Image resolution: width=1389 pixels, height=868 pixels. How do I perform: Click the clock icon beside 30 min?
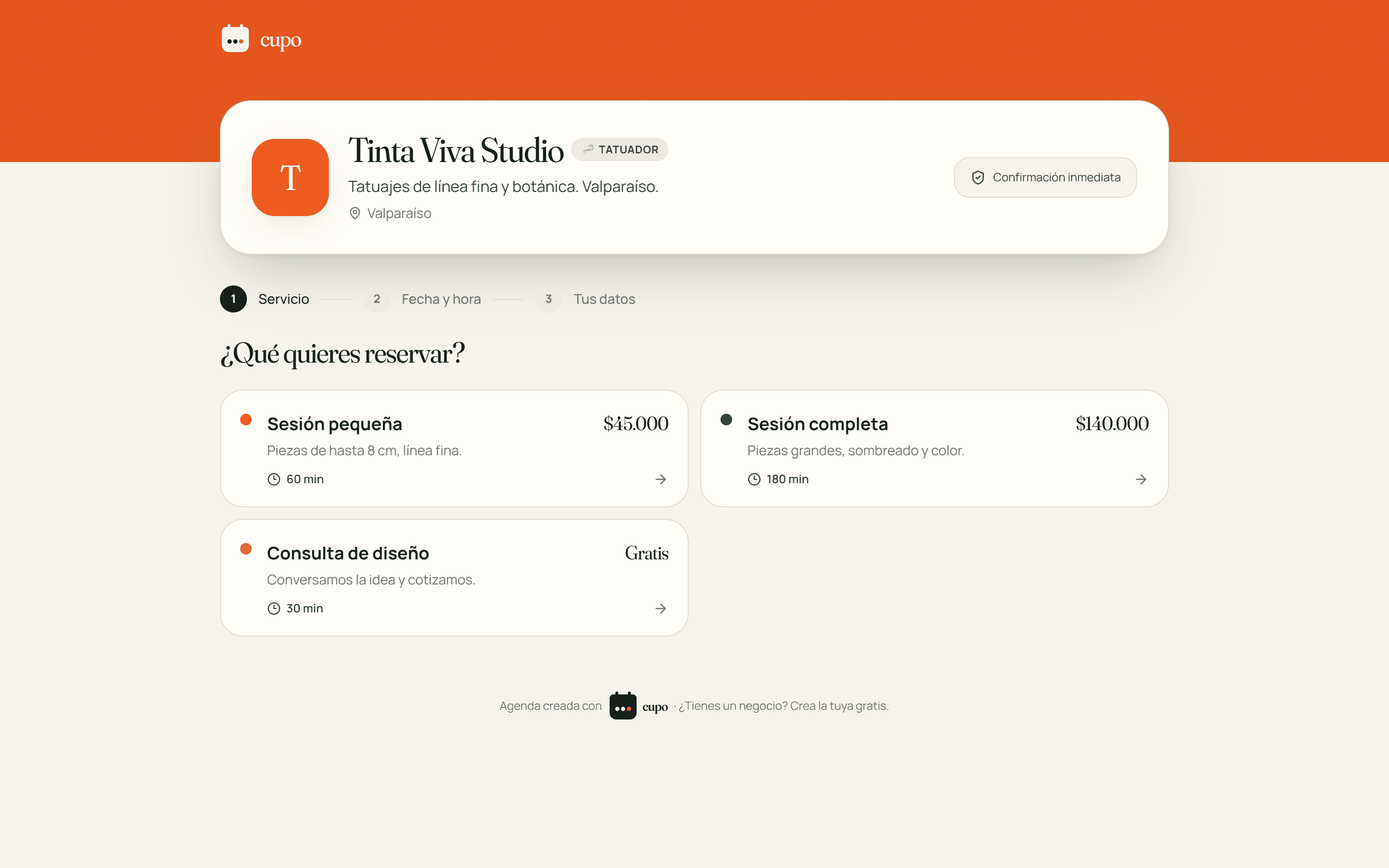pos(274,609)
